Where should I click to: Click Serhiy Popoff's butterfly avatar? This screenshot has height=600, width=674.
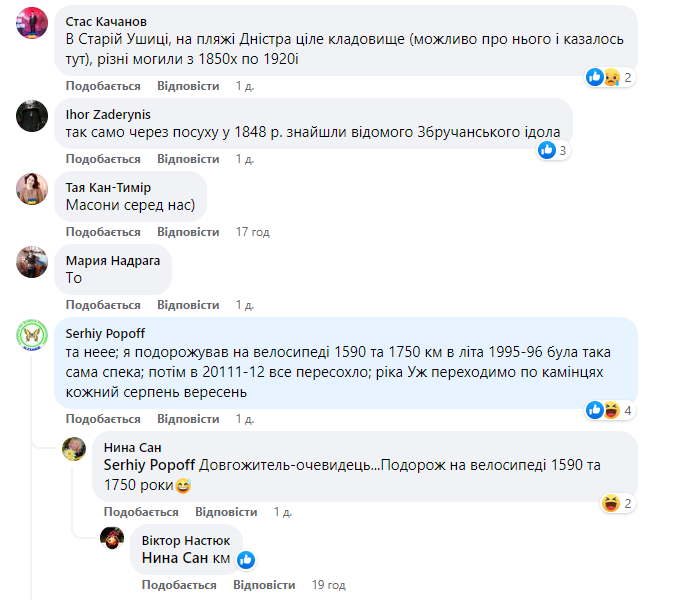coord(32,336)
